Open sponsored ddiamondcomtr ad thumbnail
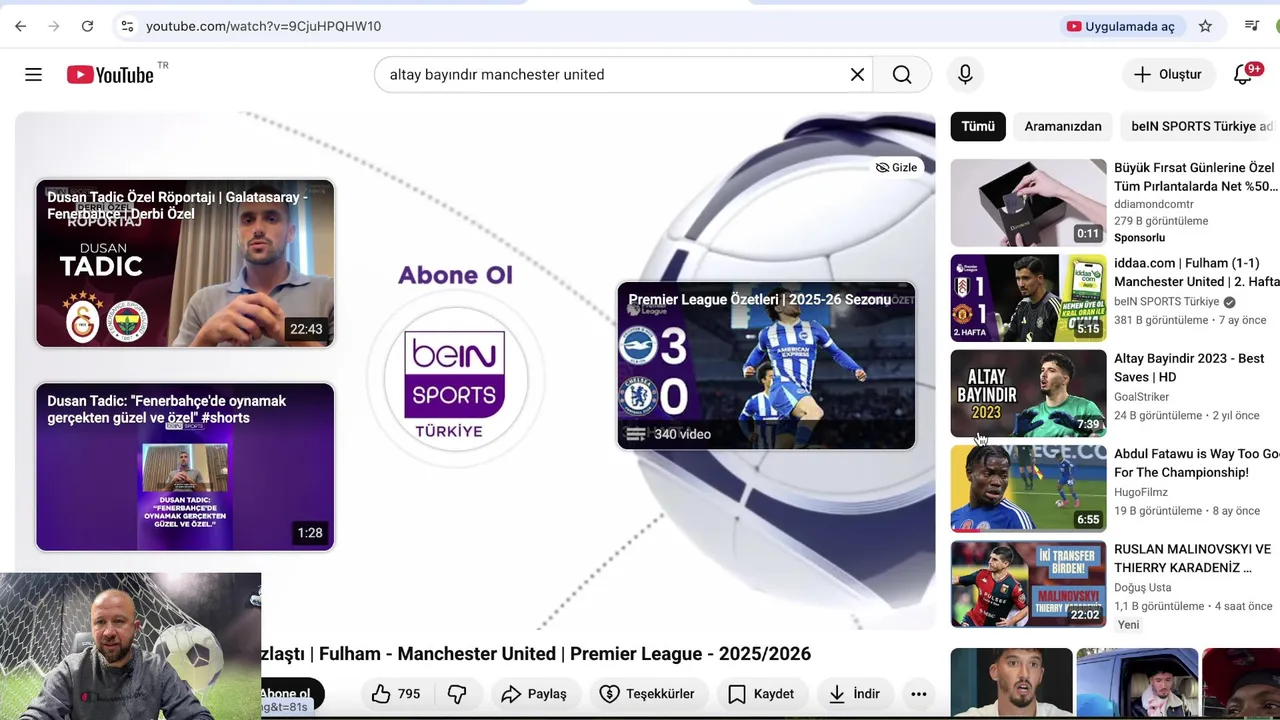The image size is (1280, 720). pyautogui.click(x=1028, y=202)
